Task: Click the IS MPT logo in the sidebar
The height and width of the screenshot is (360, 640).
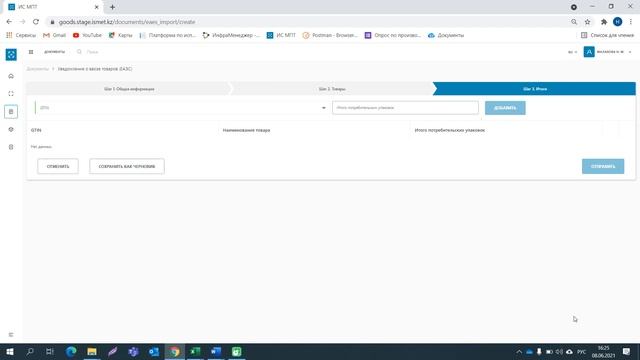Action: point(11,54)
